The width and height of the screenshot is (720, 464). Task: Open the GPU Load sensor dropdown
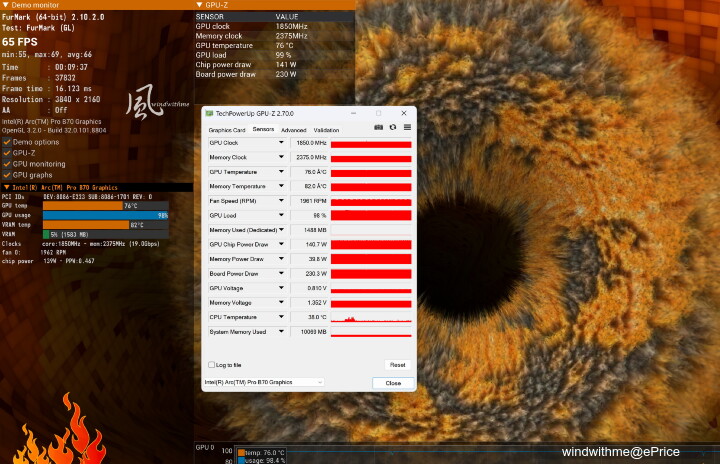tap(281, 215)
